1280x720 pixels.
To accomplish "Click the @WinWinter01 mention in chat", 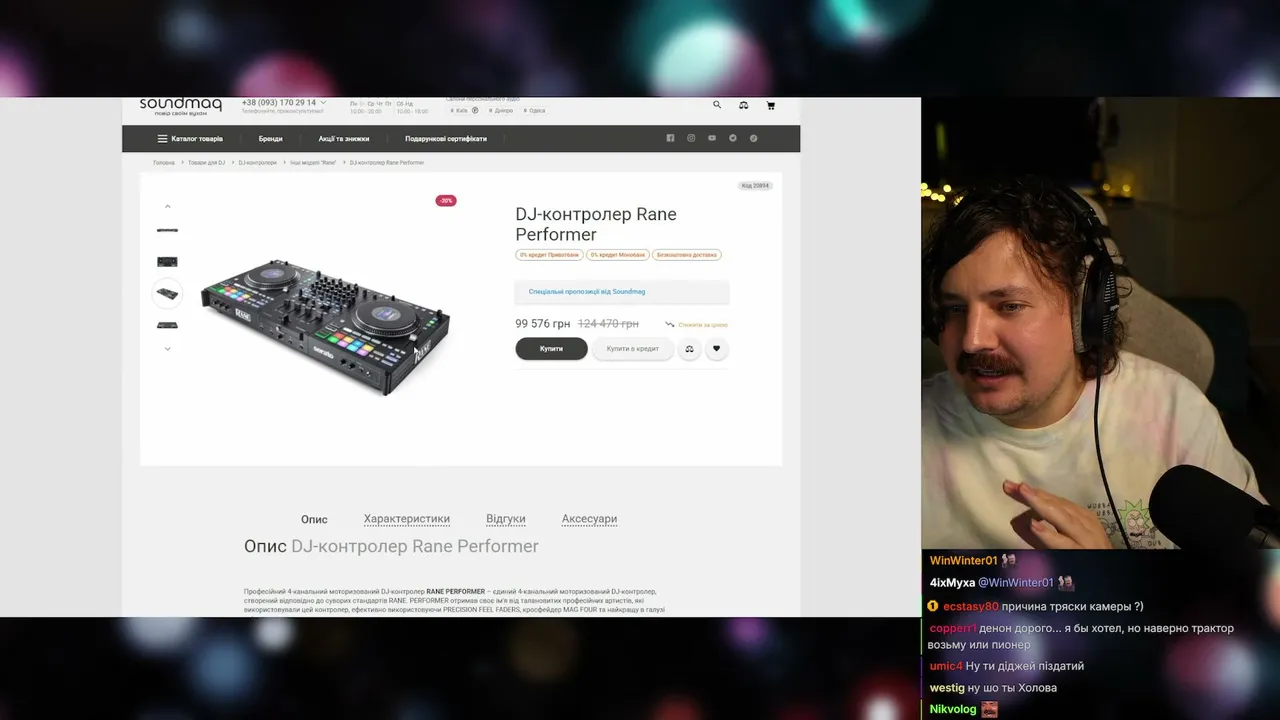I will [x=1016, y=583].
